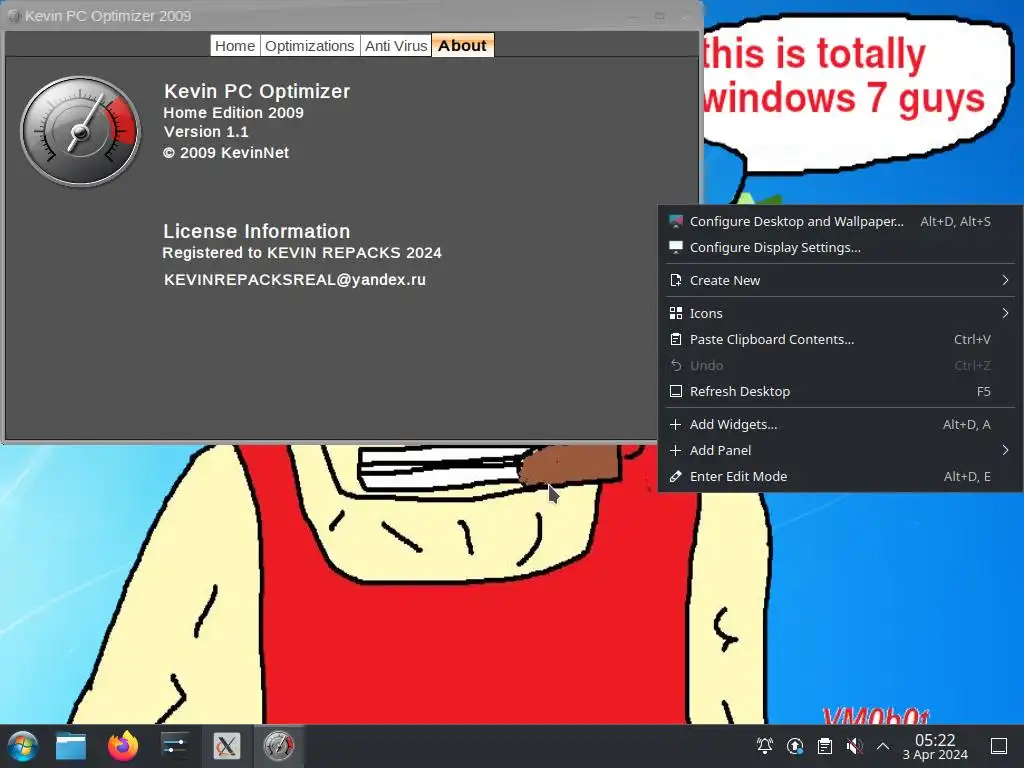Viewport: 1024px width, 768px height.
Task: Switch to the Home tab
Action: point(235,46)
